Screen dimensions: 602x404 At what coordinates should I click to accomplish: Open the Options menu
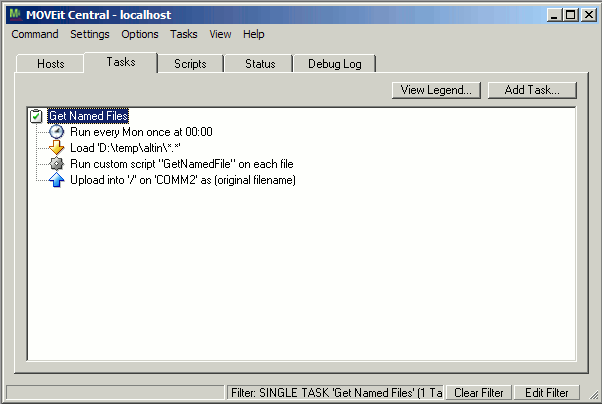click(140, 34)
